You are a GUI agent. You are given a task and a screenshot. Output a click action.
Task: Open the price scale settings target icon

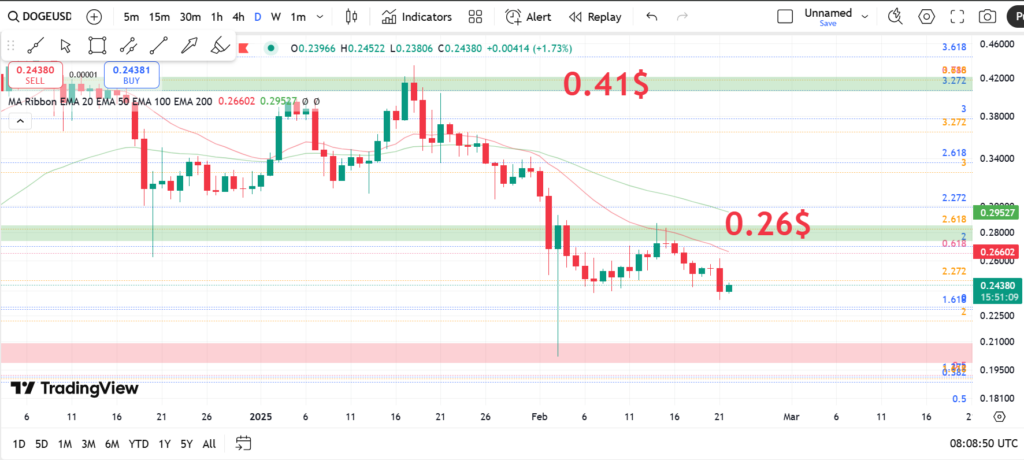pos(999,417)
